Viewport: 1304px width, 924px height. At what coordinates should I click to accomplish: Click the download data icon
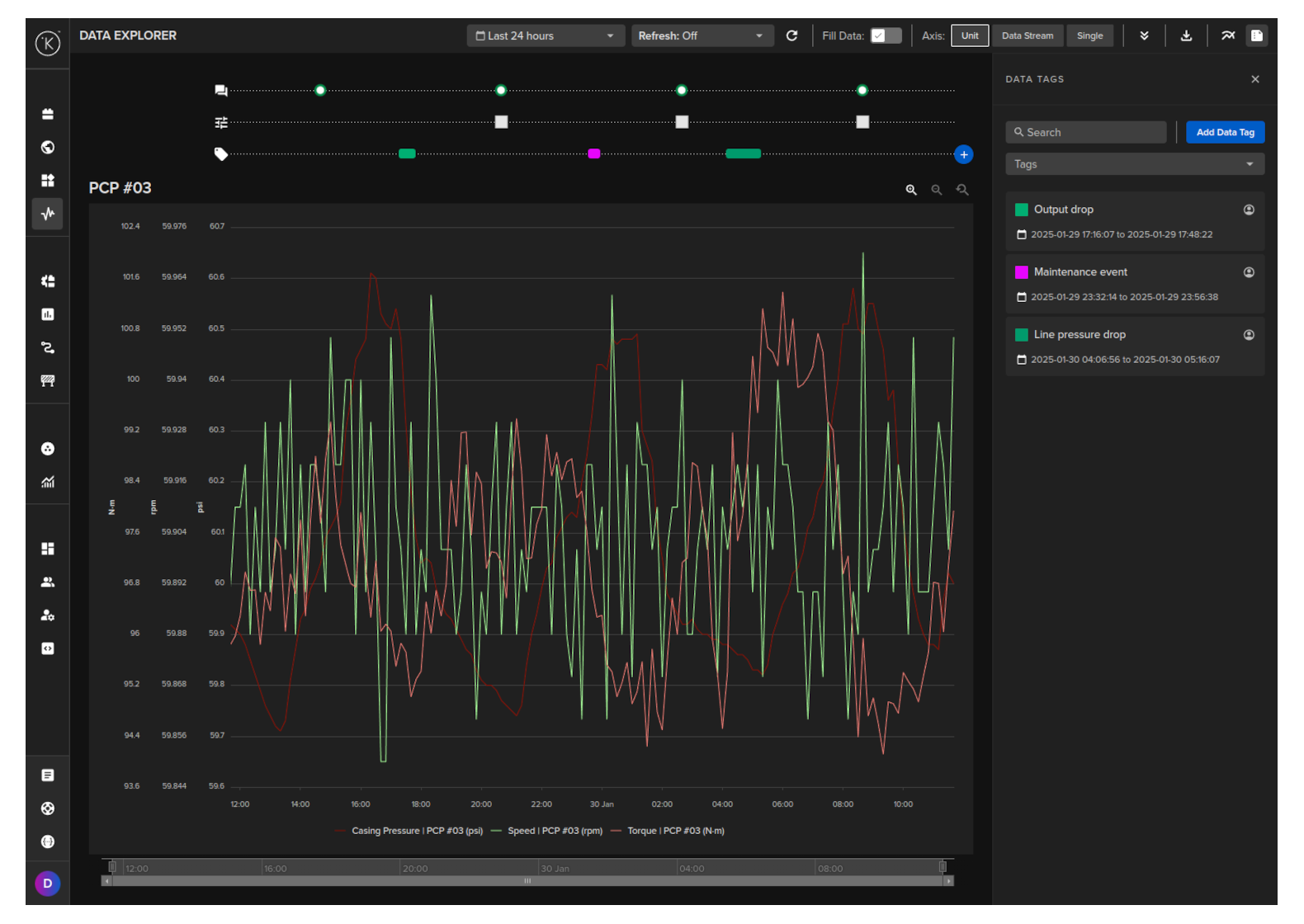1186,35
